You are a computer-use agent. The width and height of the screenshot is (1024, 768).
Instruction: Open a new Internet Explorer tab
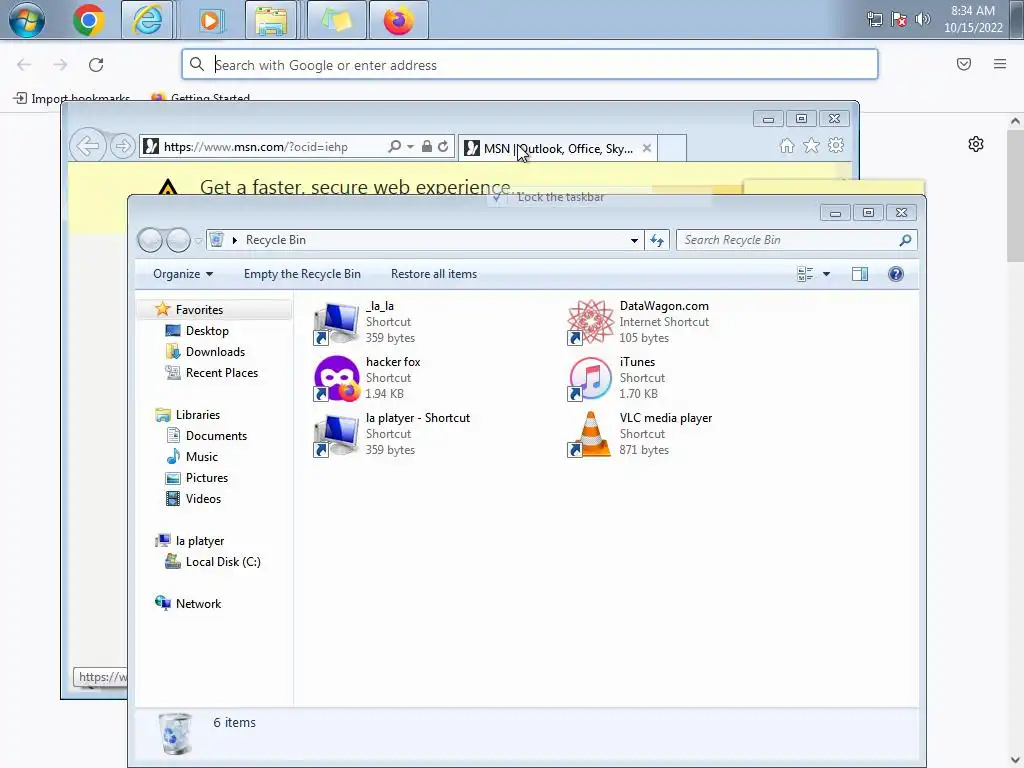click(672, 148)
